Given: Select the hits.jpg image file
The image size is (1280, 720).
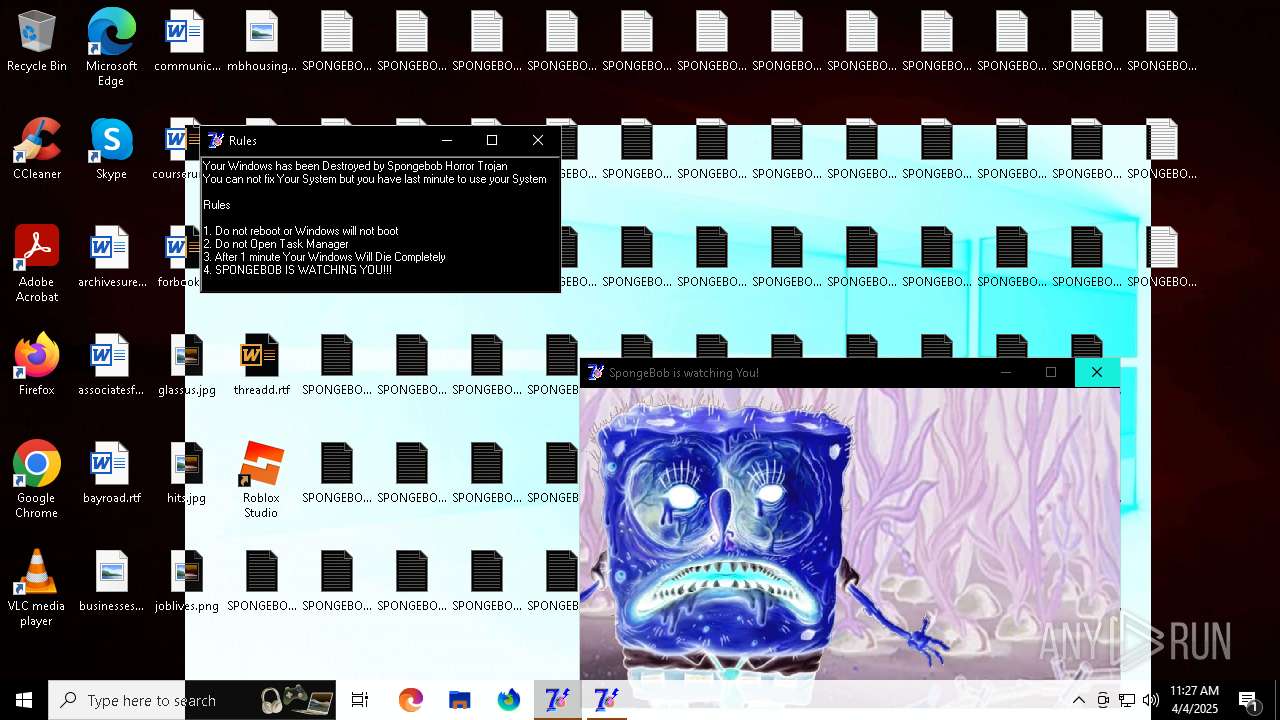Looking at the screenshot, I should [x=187, y=474].
